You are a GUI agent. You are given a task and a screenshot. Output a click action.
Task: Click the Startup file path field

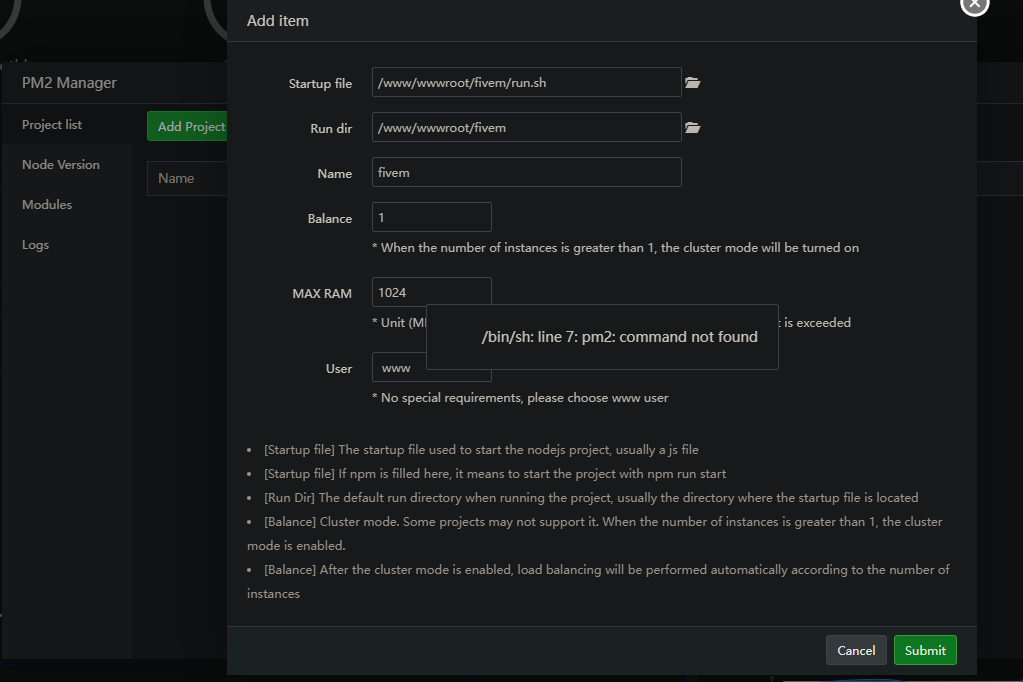click(x=526, y=83)
